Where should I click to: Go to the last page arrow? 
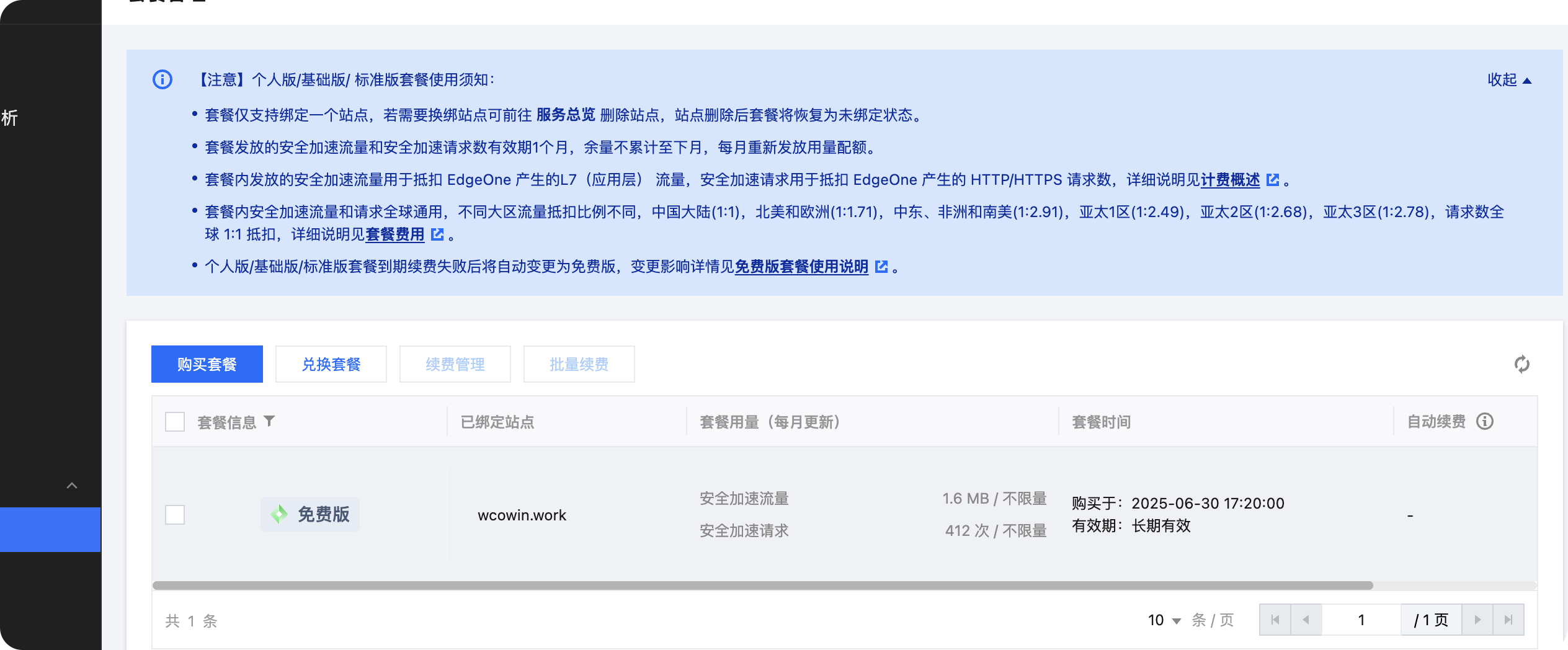point(1508,620)
